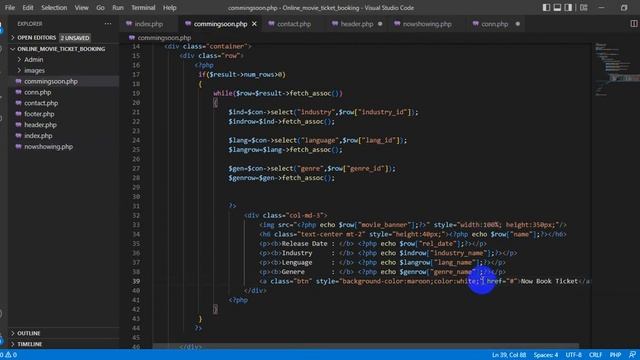Viewport: 640px width, 360px height.
Task: Click PHP icon in commingsoon.php breadcrumb
Action: (x=131, y=38)
